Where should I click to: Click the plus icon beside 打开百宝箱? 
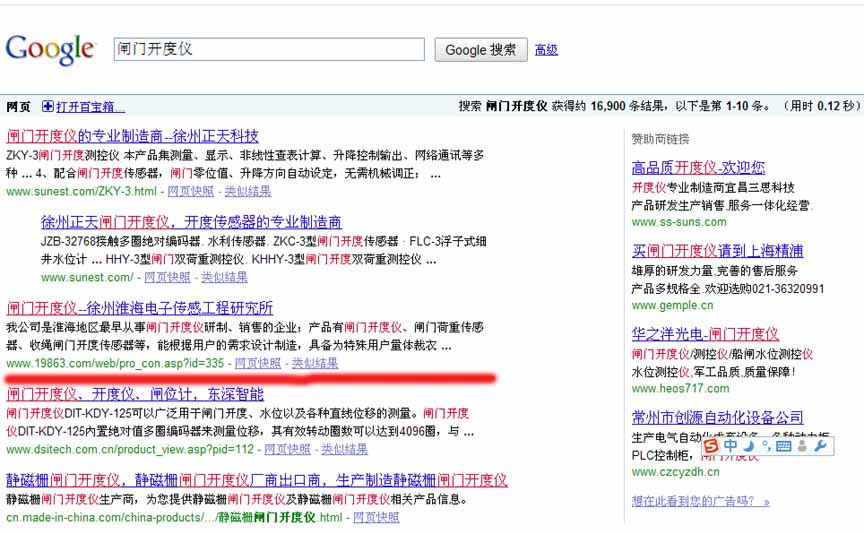tap(48, 106)
